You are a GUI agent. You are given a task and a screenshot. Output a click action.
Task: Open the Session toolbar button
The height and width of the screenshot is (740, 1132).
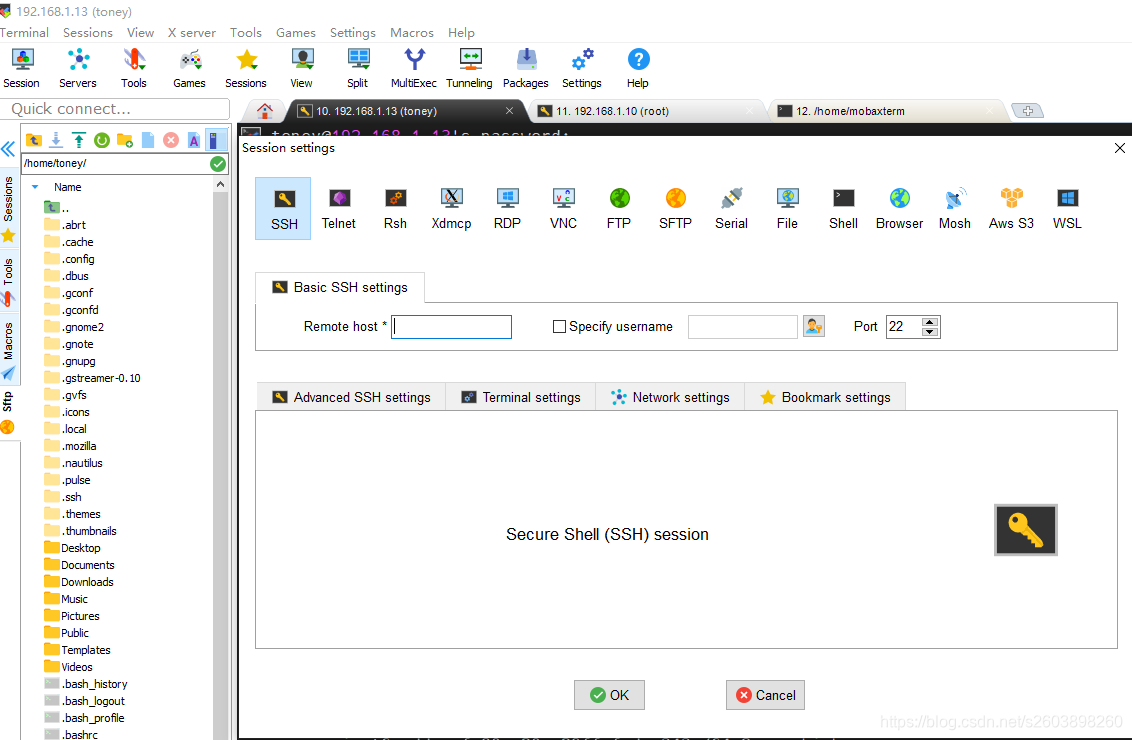[x=22, y=69]
